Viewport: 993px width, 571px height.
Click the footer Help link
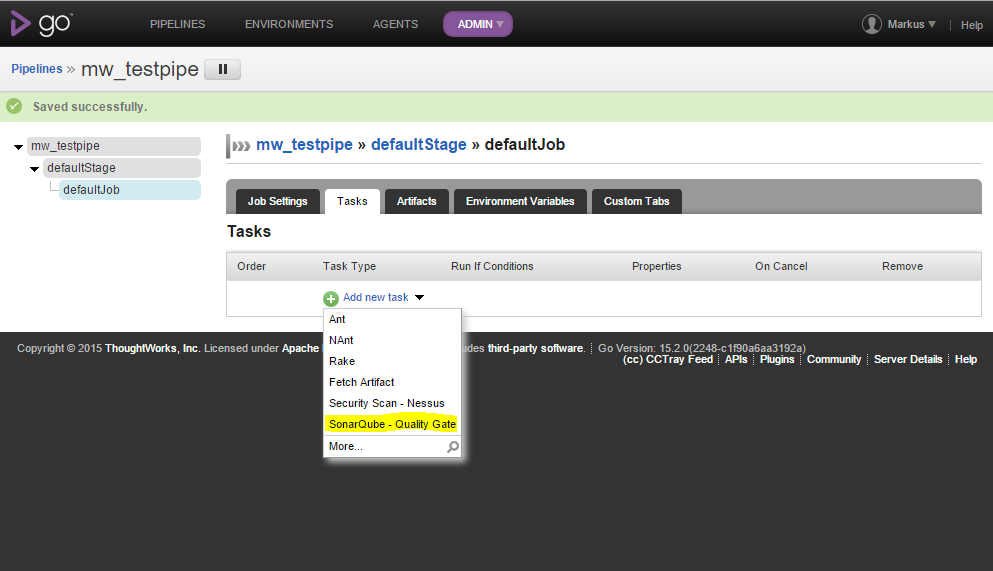click(x=966, y=360)
